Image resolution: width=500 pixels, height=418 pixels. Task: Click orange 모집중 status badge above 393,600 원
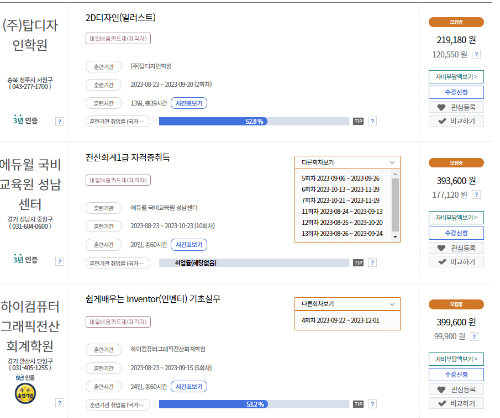456,163
